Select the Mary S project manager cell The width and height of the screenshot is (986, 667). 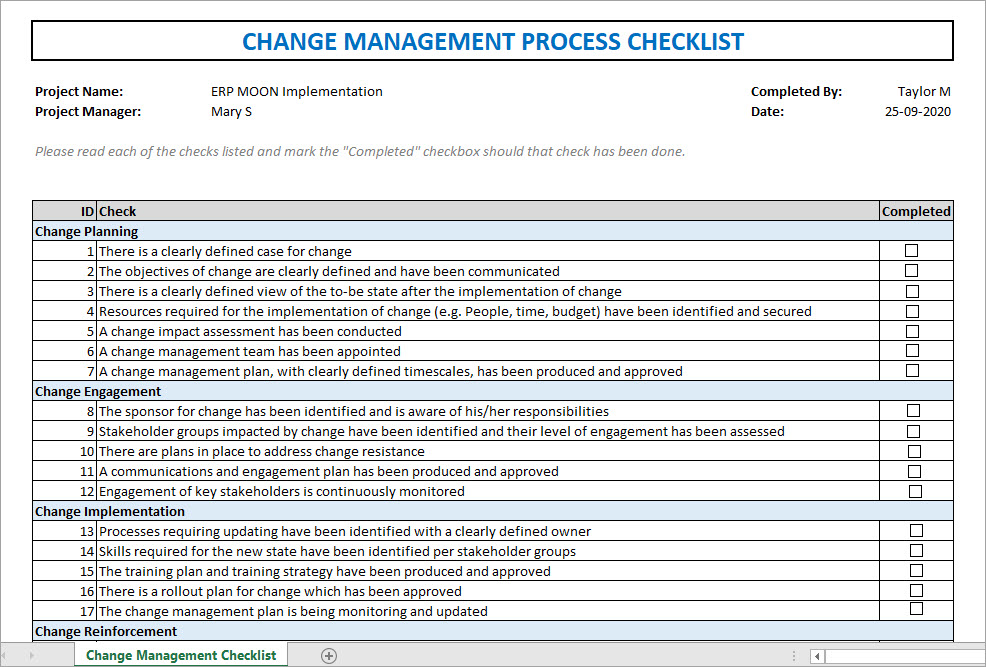[x=231, y=111]
